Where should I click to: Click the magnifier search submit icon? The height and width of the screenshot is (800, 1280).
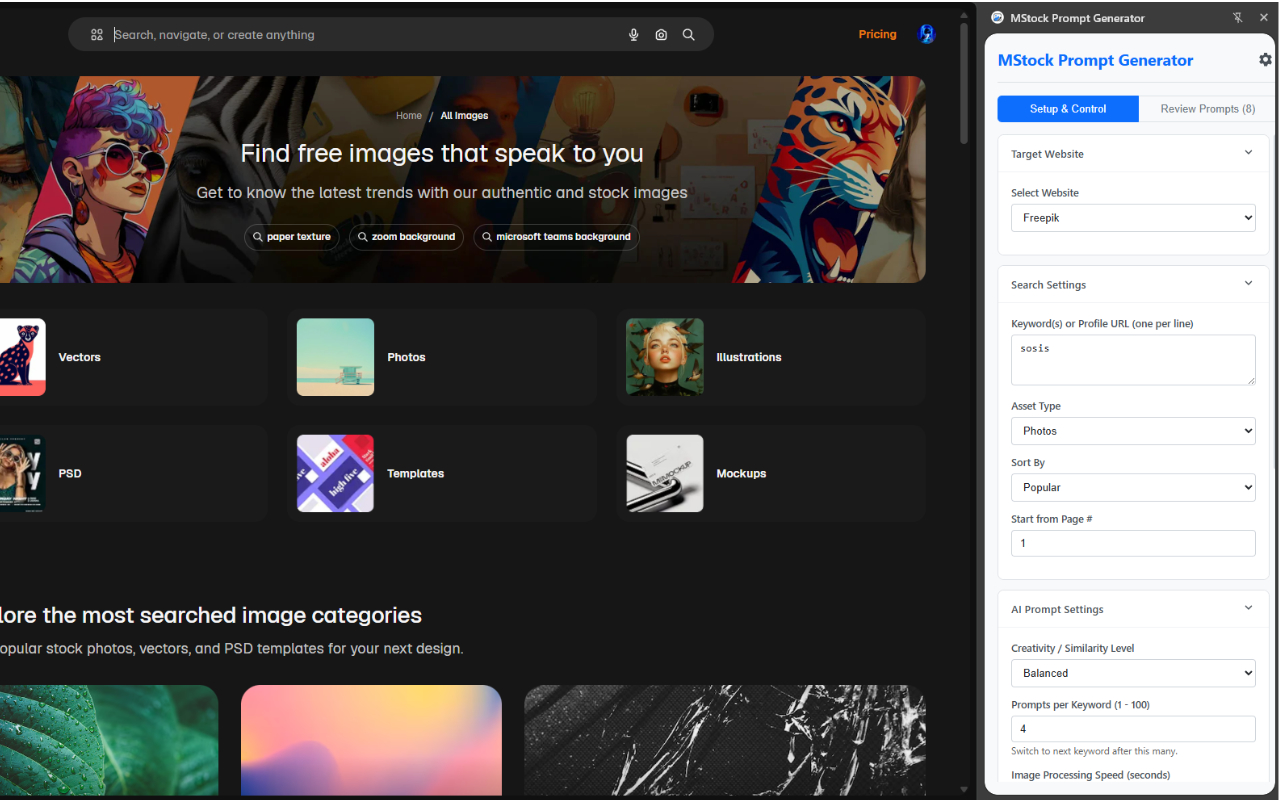[x=689, y=35]
